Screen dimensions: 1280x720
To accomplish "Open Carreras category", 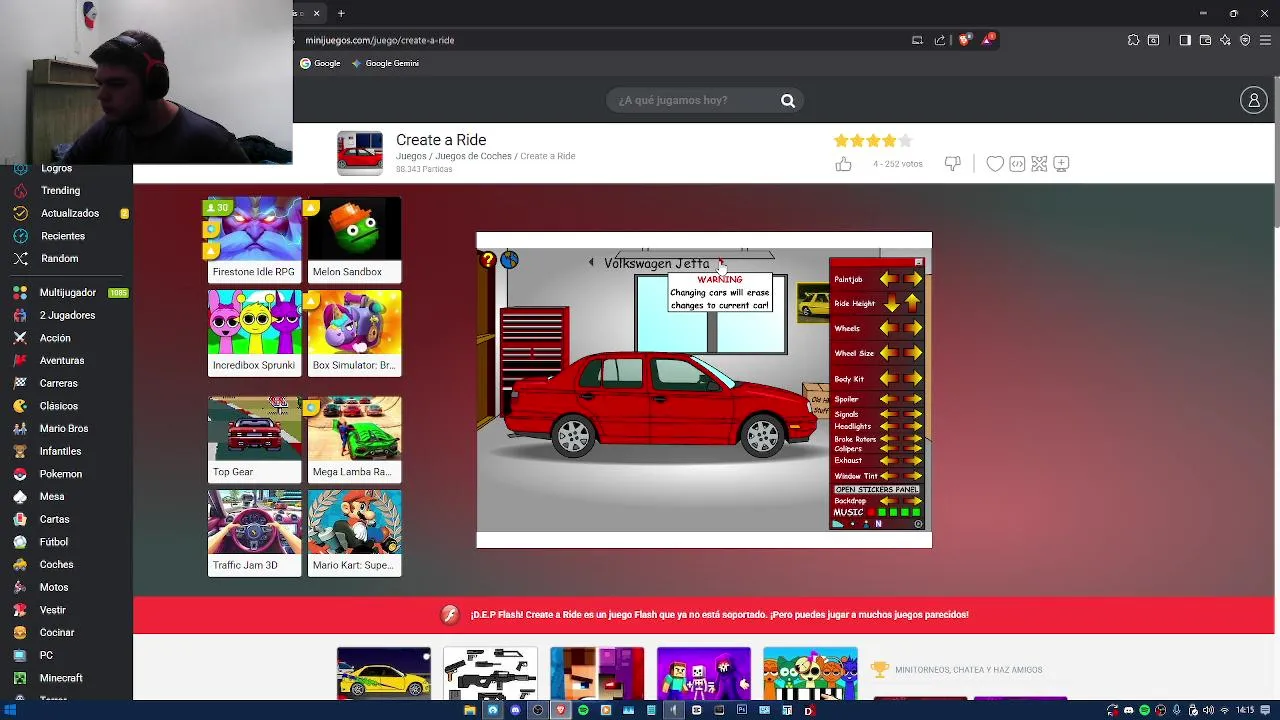I will point(58,383).
